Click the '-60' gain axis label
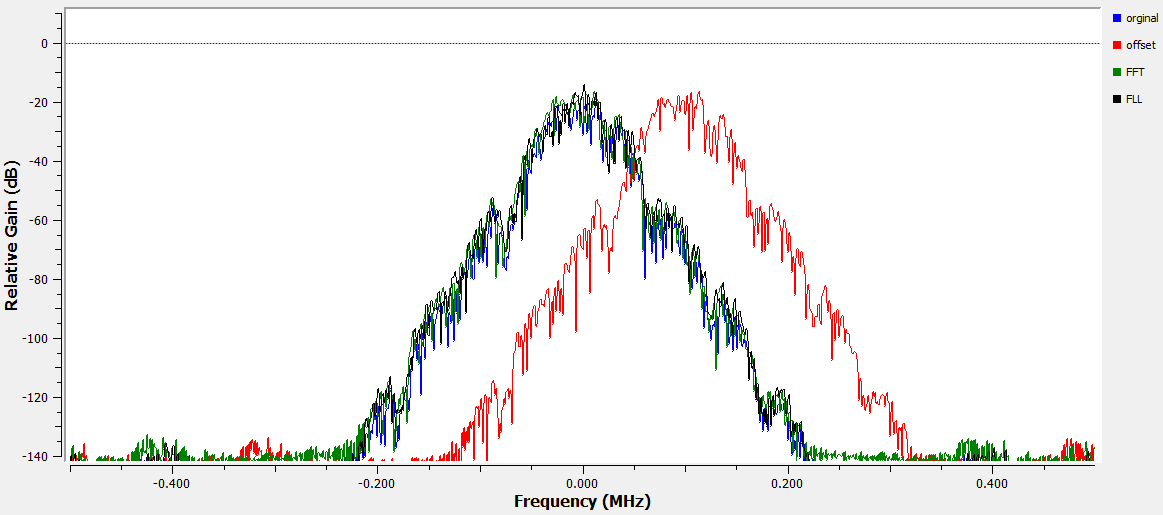Screen dimensions: 1163x515 (x=39, y=220)
